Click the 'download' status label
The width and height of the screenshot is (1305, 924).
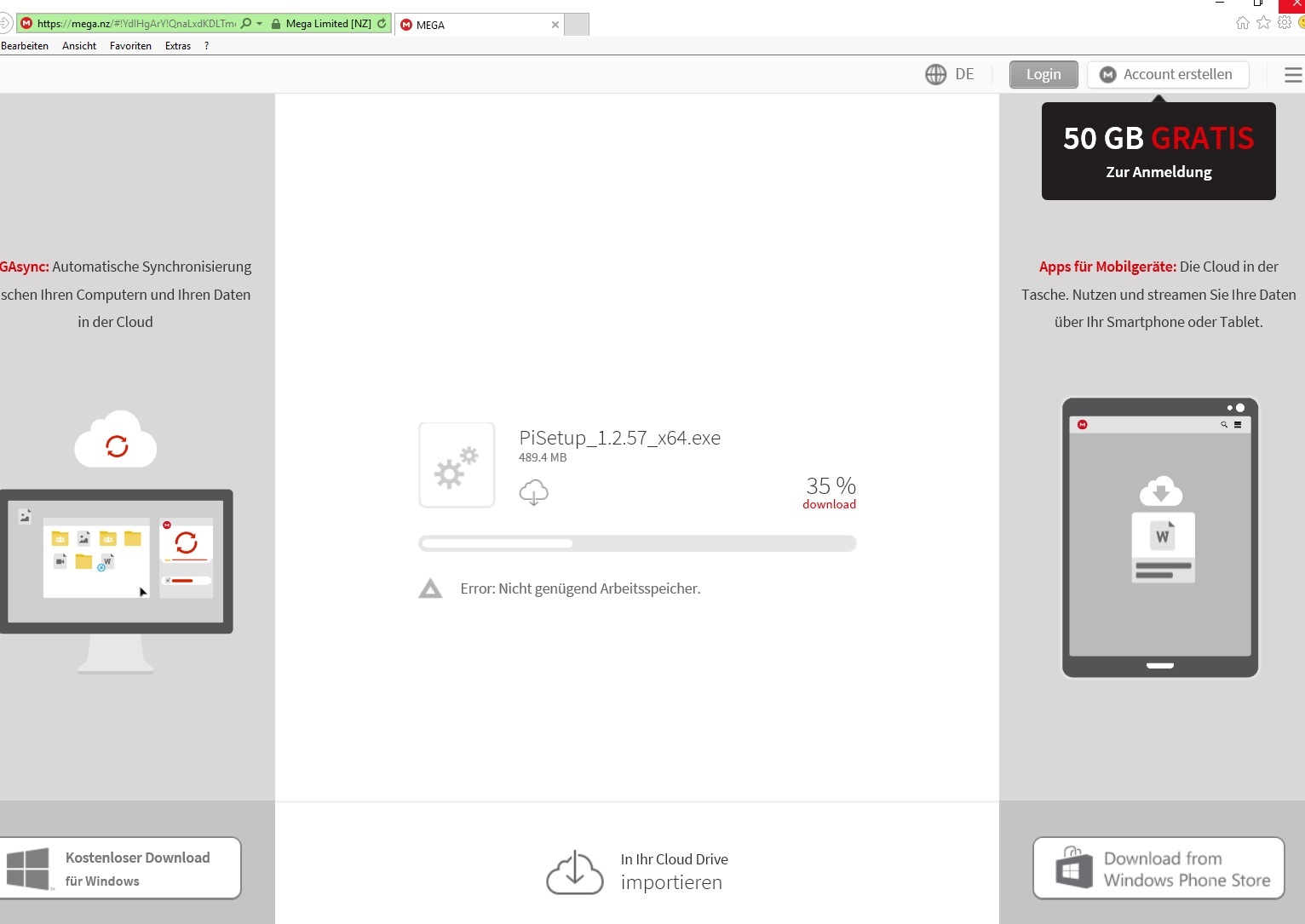(829, 504)
